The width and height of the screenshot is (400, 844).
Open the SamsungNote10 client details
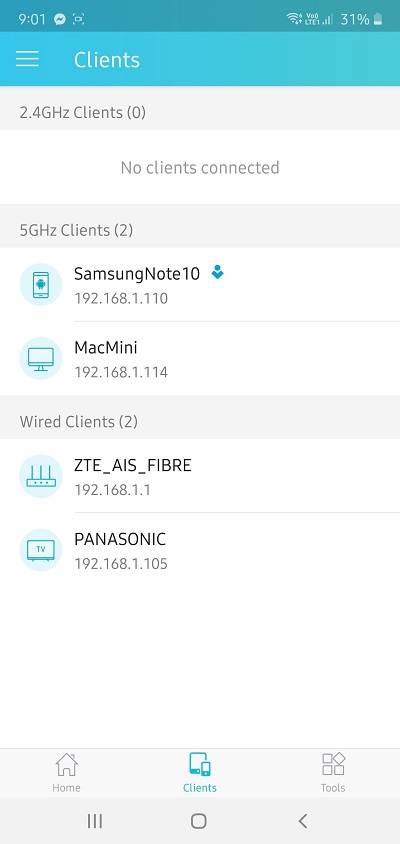pos(200,285)
